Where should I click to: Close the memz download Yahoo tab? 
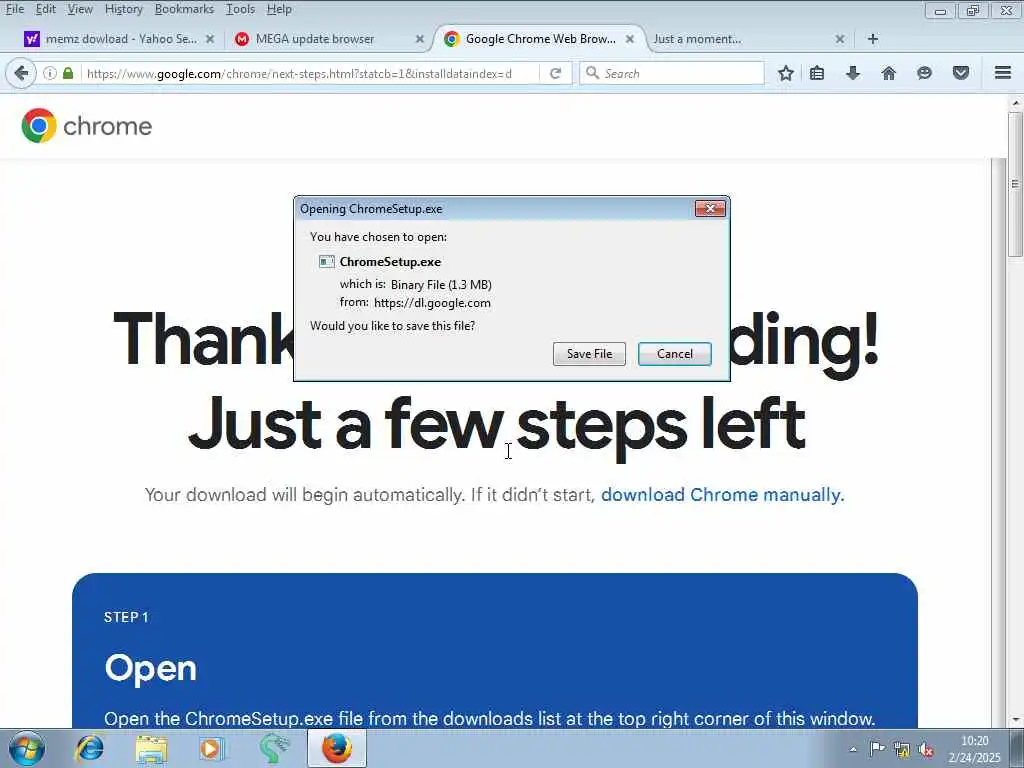tap(210, 39)
